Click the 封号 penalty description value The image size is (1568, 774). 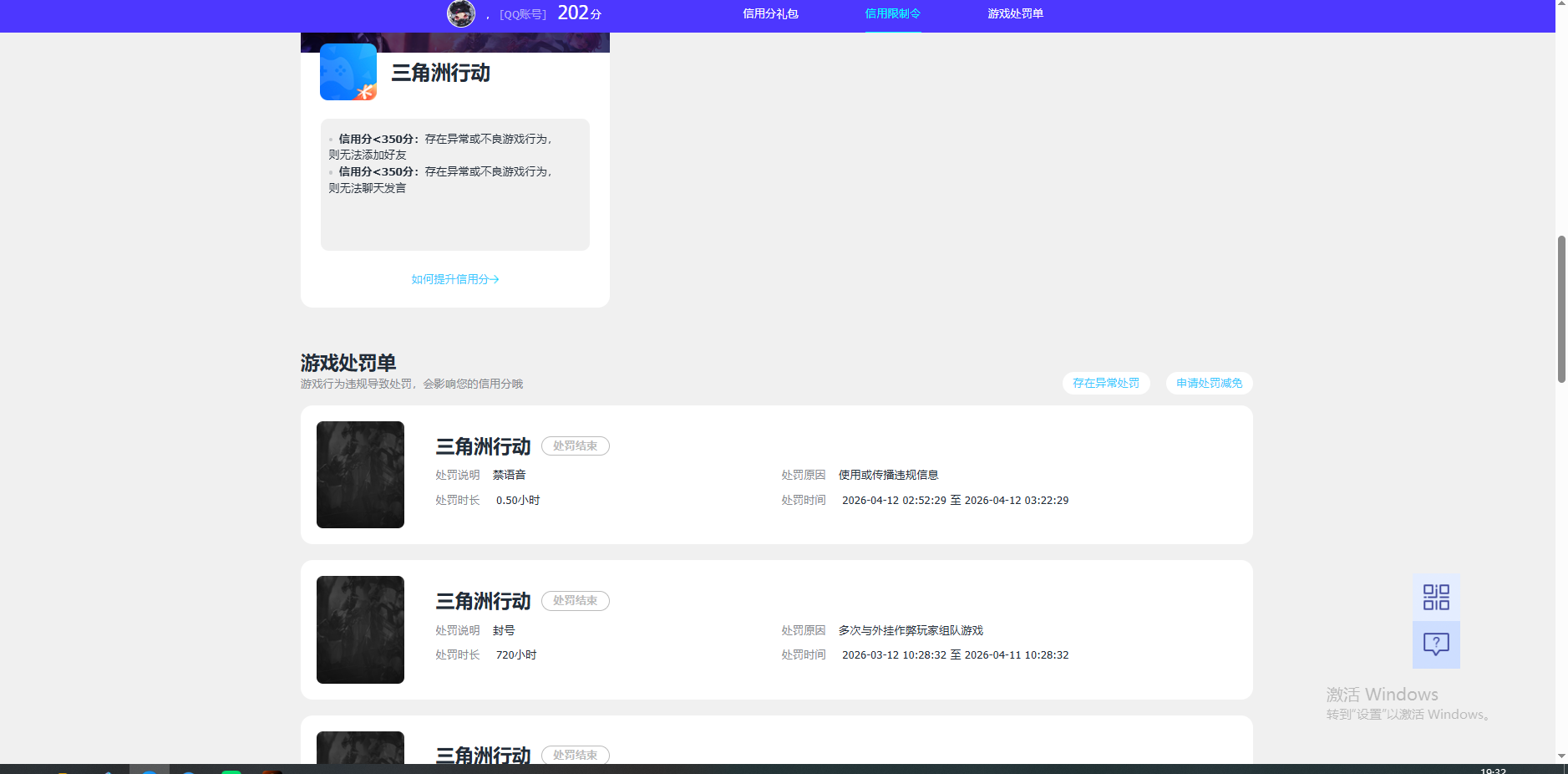point(504,630)
